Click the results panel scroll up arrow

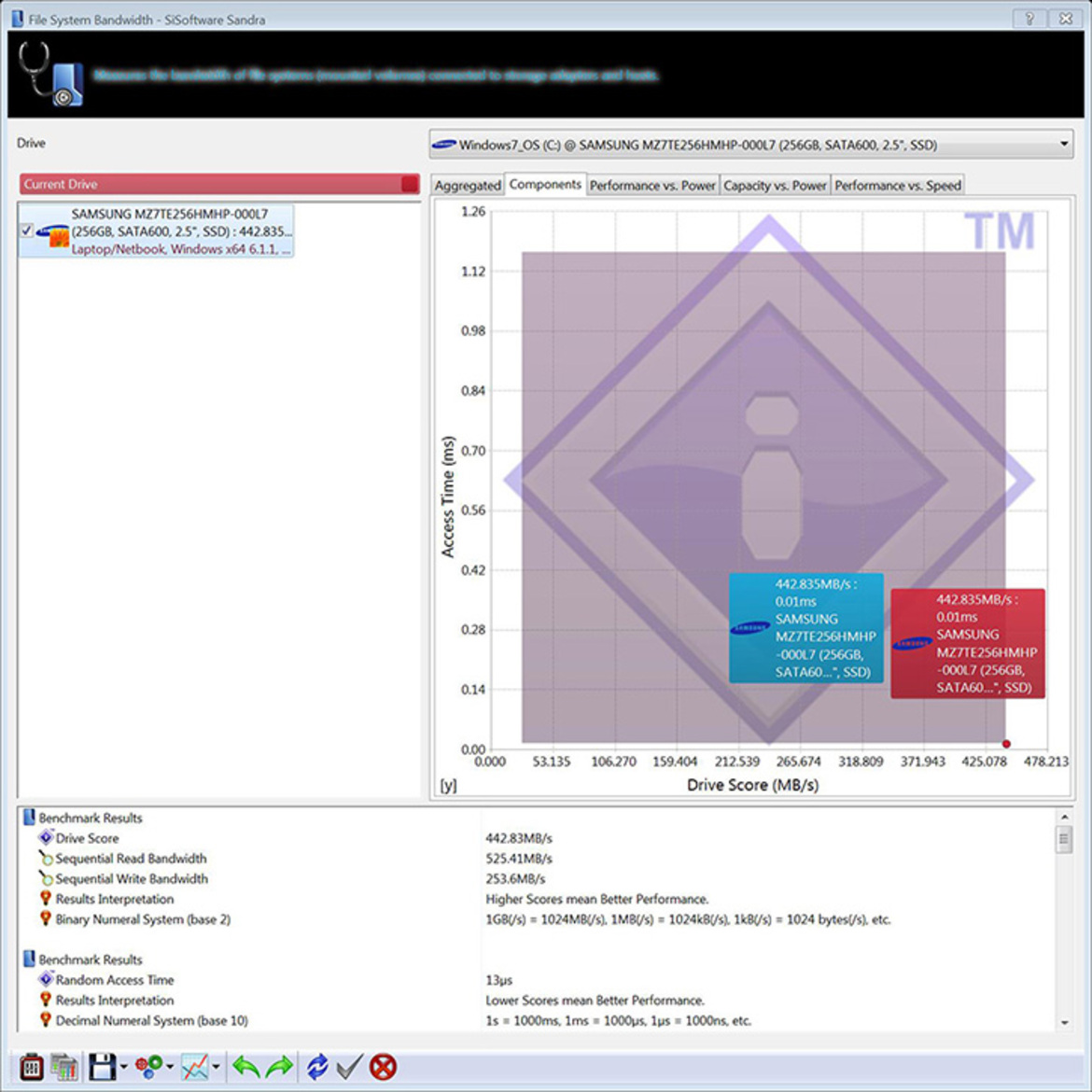coord(1064,817)
